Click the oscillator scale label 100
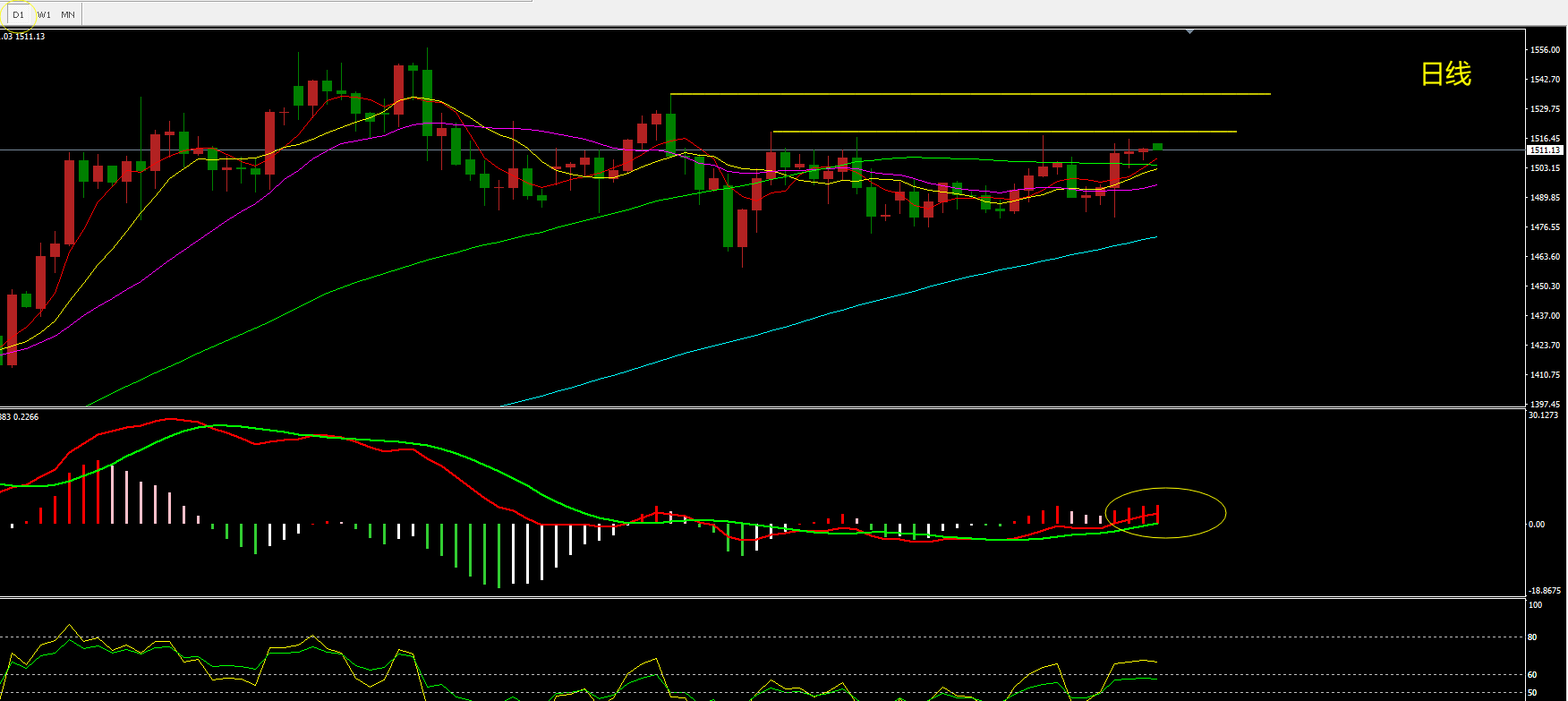This screenshot has height=701, width=1568. pyautogui.click(x=1536, y=605)
